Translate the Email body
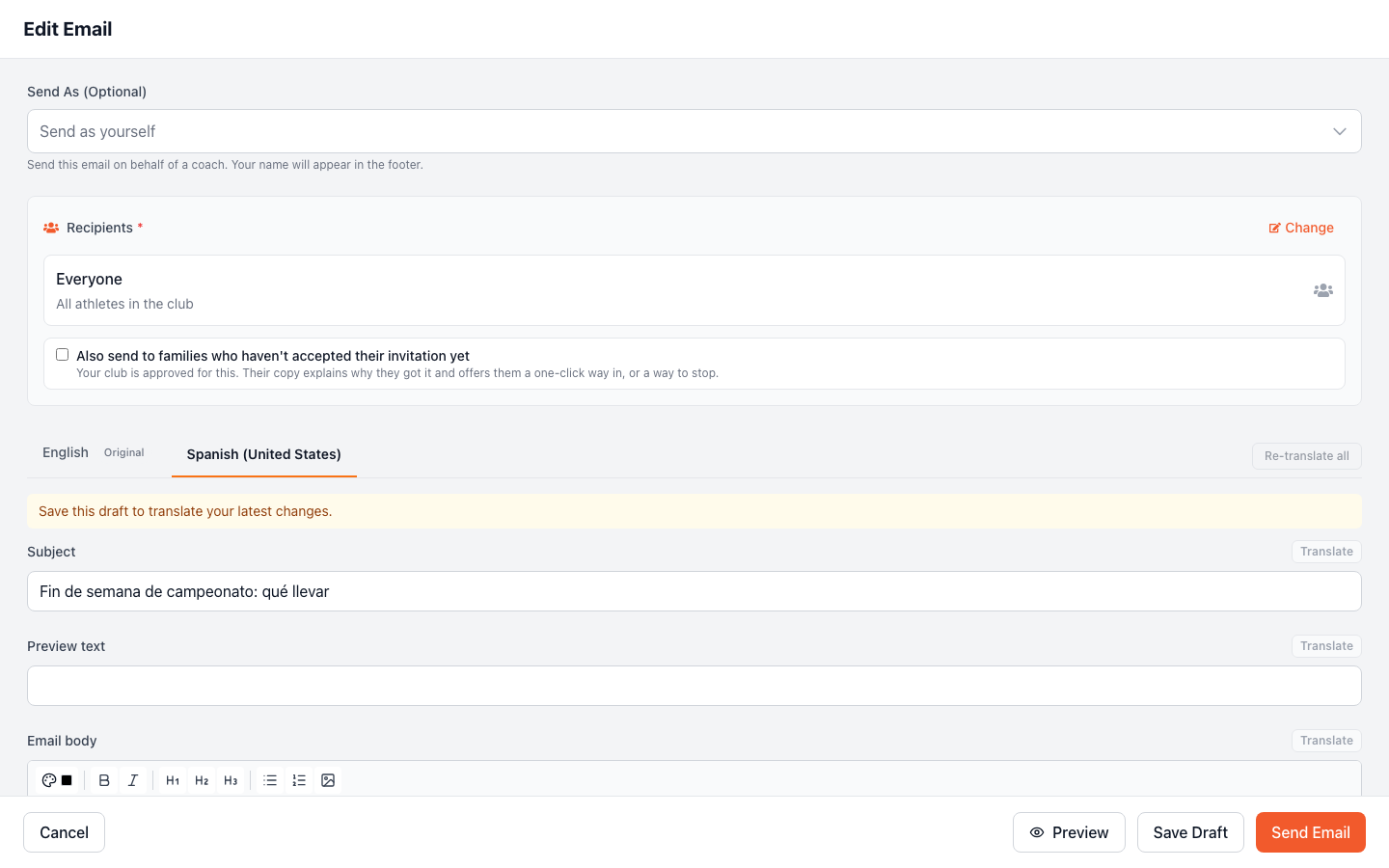The width and height of the screenshot is (1389, 868). pyautogui.click(x=1326, y=741)
